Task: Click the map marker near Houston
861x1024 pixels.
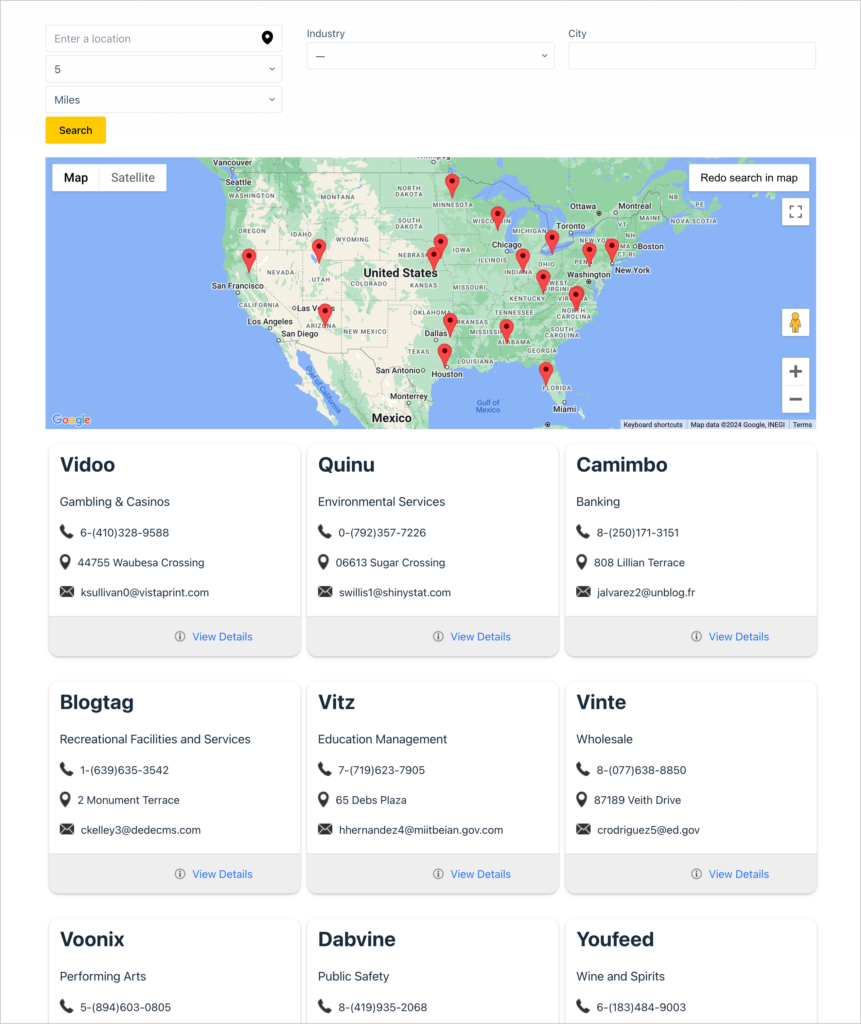Action: (x=444, y=356)
